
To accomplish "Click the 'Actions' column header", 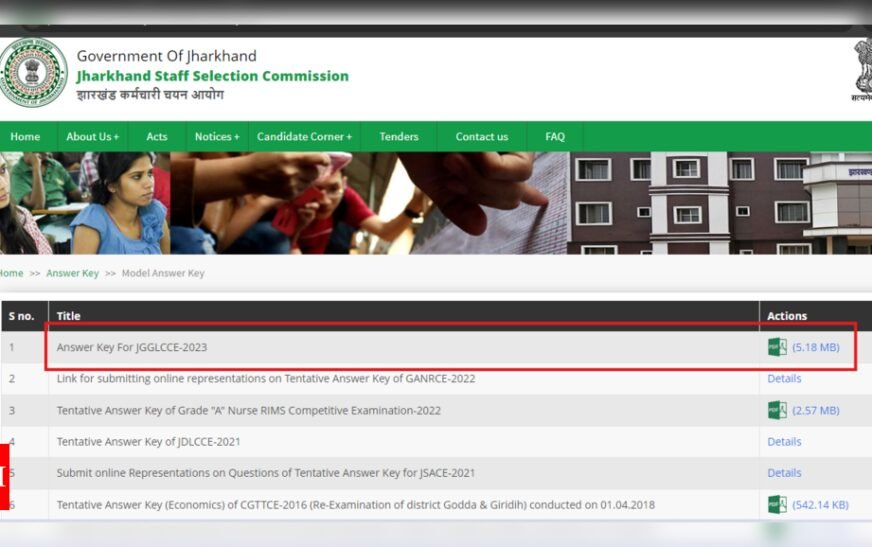I will click(x=786, y=316).
